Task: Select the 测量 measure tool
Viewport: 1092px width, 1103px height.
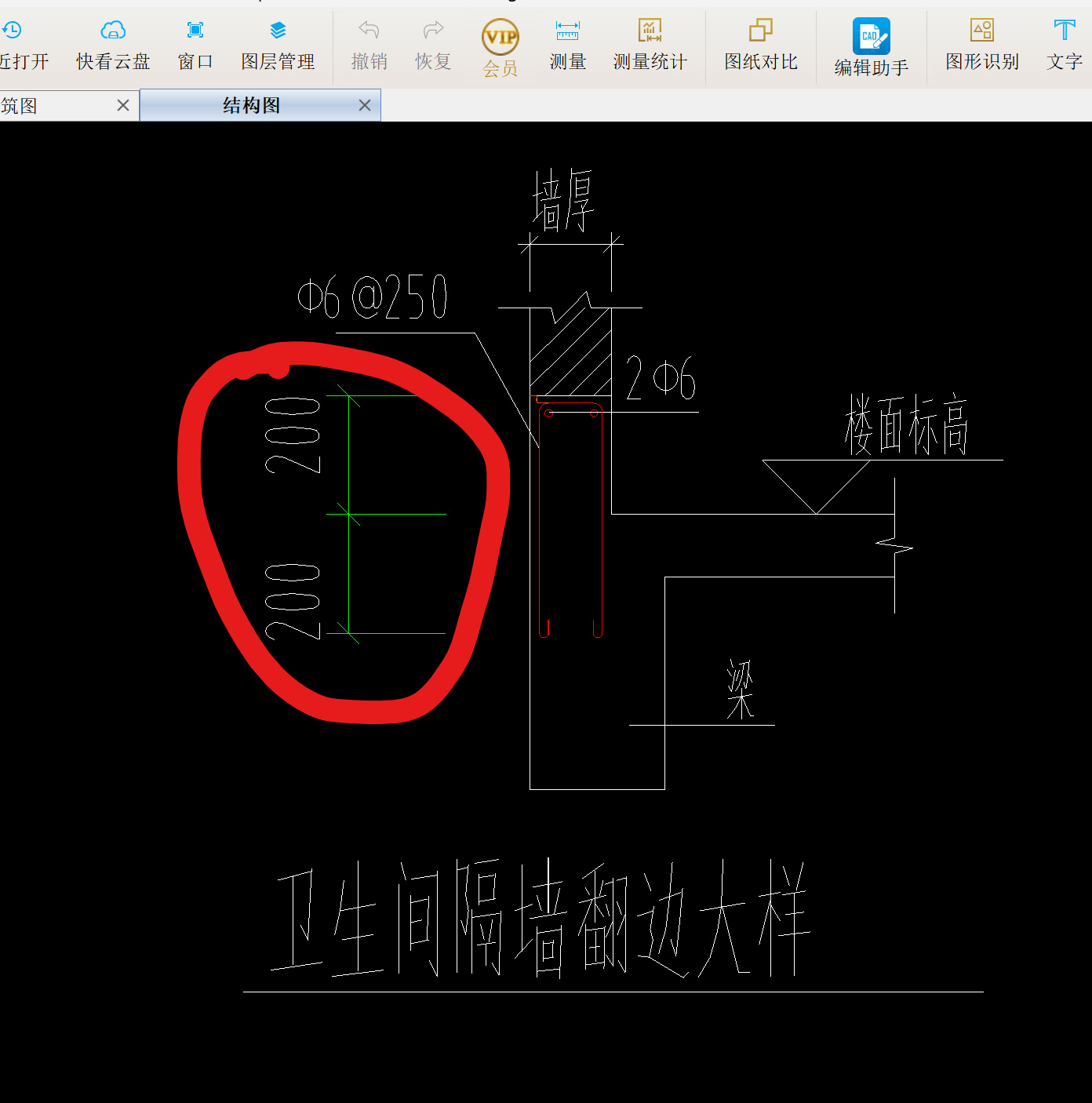Action: [568, 46]
